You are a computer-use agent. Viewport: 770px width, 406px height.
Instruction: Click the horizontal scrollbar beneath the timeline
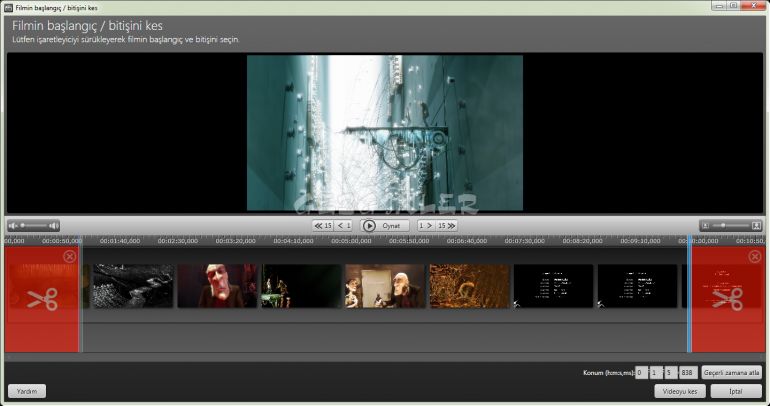click(385, 357)
